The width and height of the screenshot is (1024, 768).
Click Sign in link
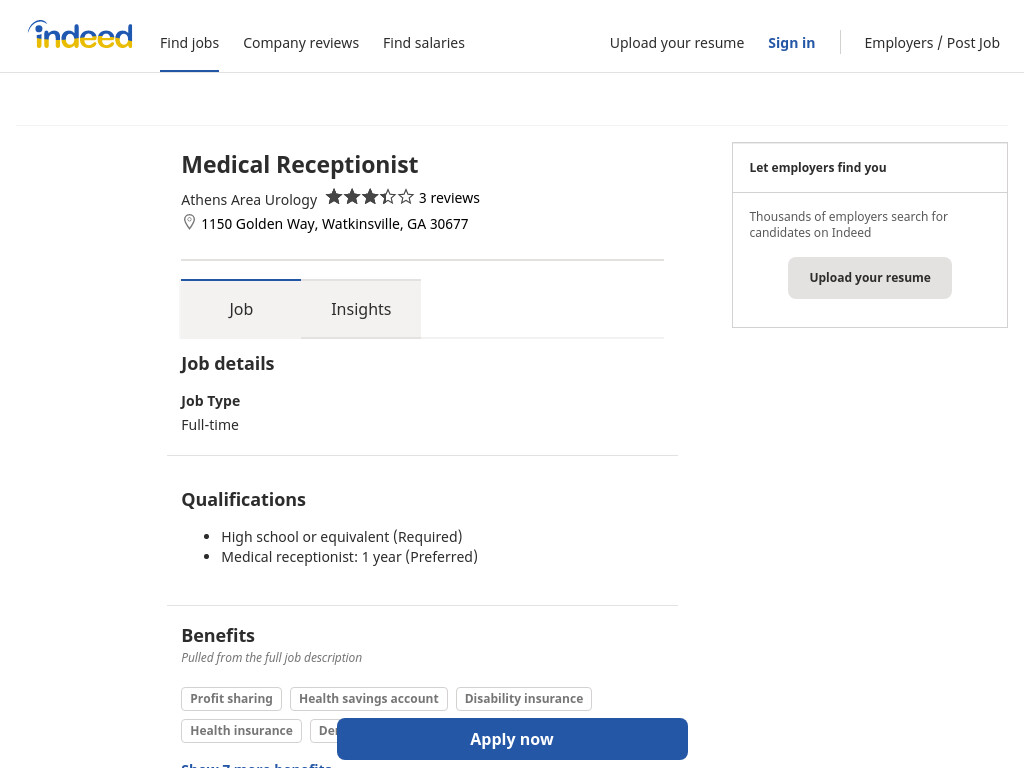click(792, 43)
